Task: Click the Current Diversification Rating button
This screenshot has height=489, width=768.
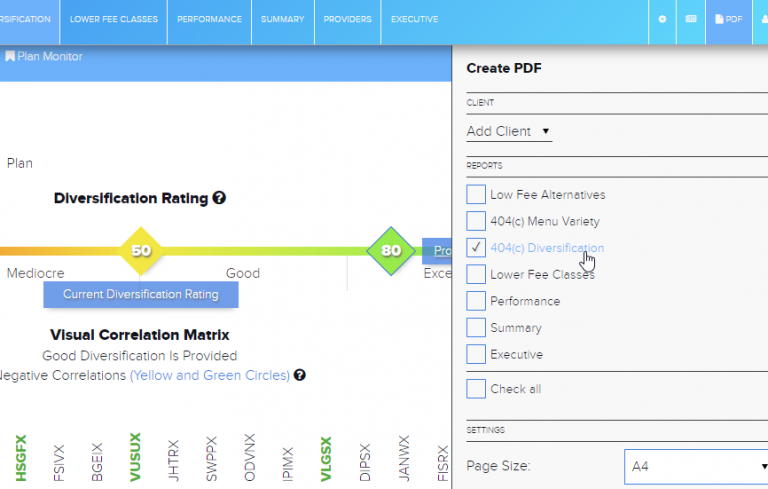Action: click(x=141, y=294)
